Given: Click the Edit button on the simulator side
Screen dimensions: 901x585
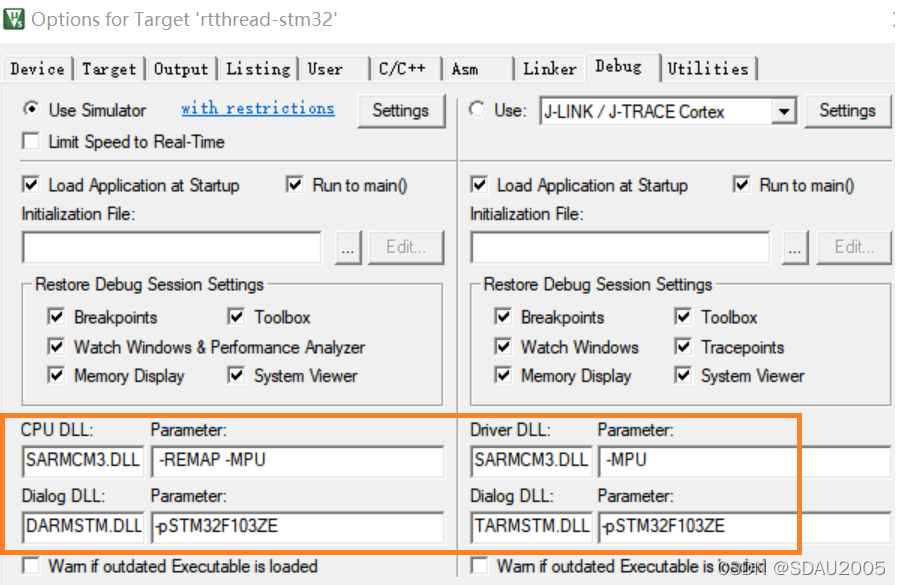Looking at the screenshot, I should pos(406,247).
